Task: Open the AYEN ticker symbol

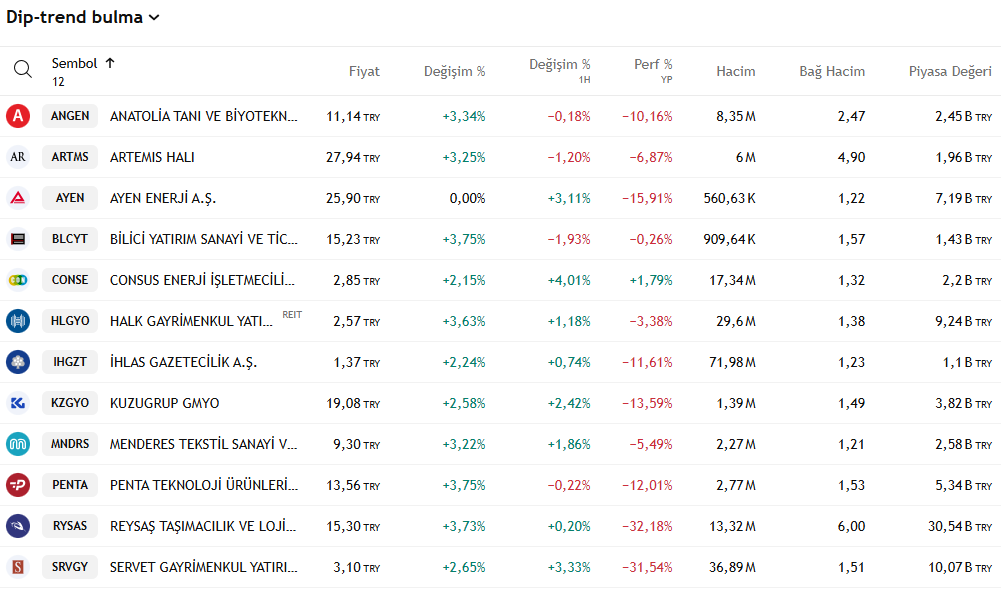Action: tap(70, 198)
